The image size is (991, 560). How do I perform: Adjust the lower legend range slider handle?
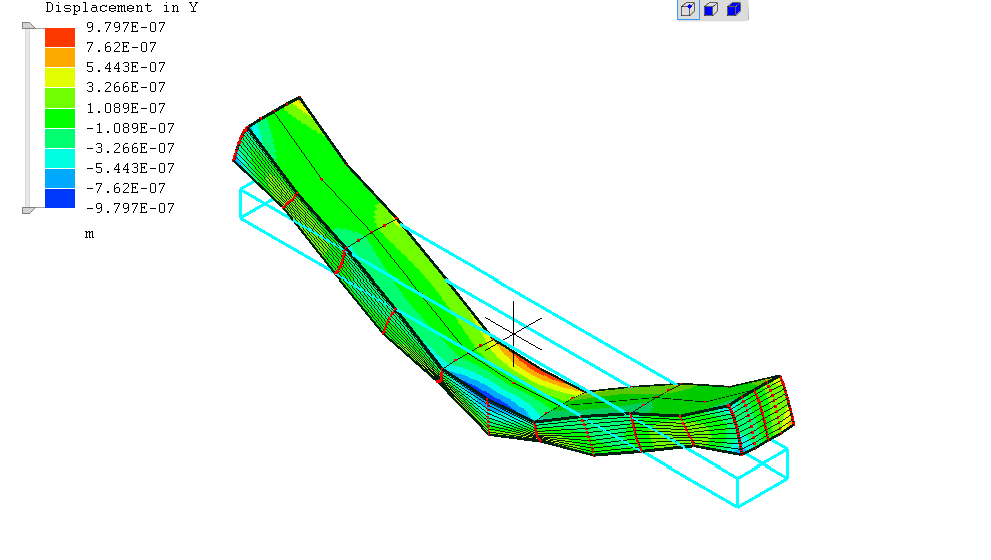(x=28, y=210)
